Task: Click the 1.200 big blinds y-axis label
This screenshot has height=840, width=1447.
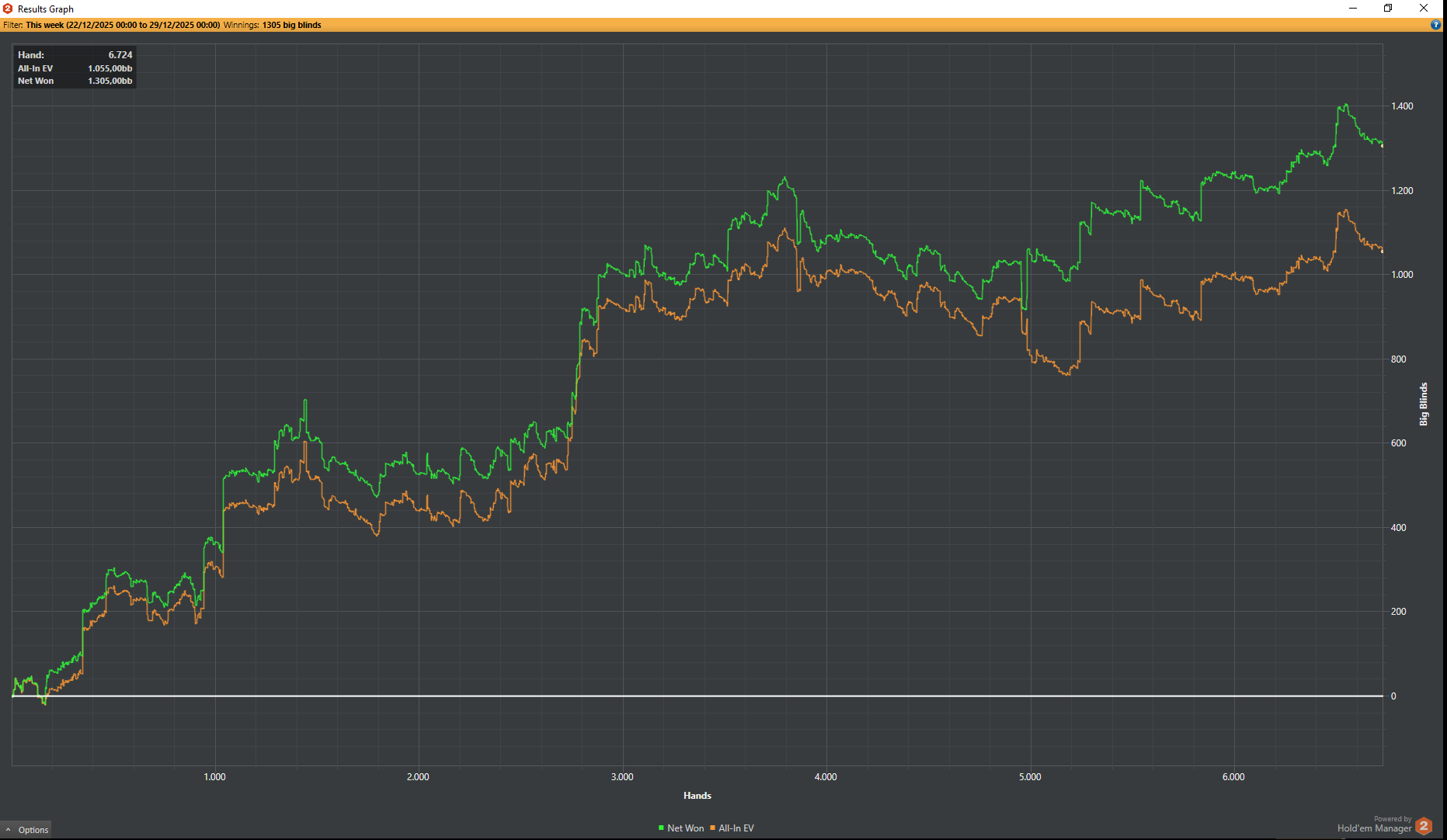Action: [x=1403, y=191]
